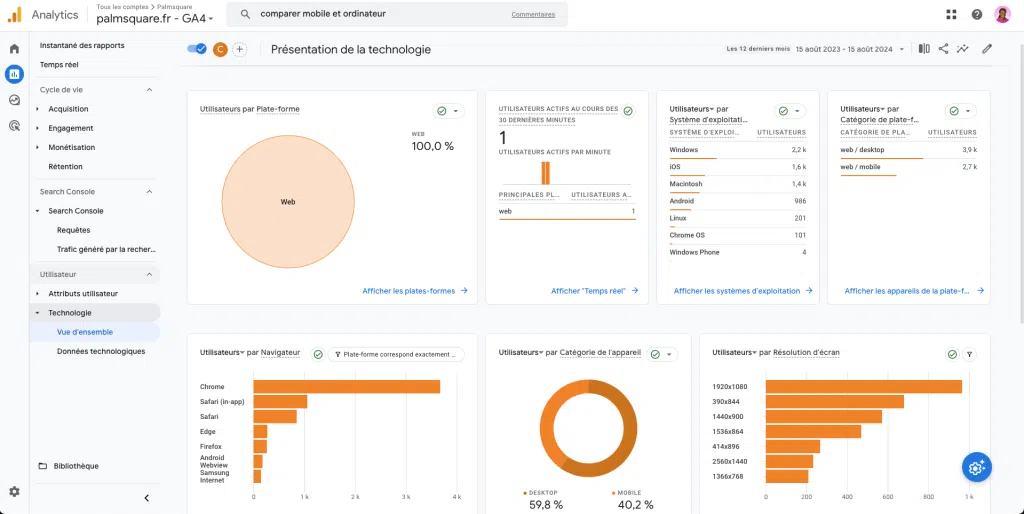Open the Reports icon in left rail
The height and width of the screenshot is (514, 1024).
(14, 74)
